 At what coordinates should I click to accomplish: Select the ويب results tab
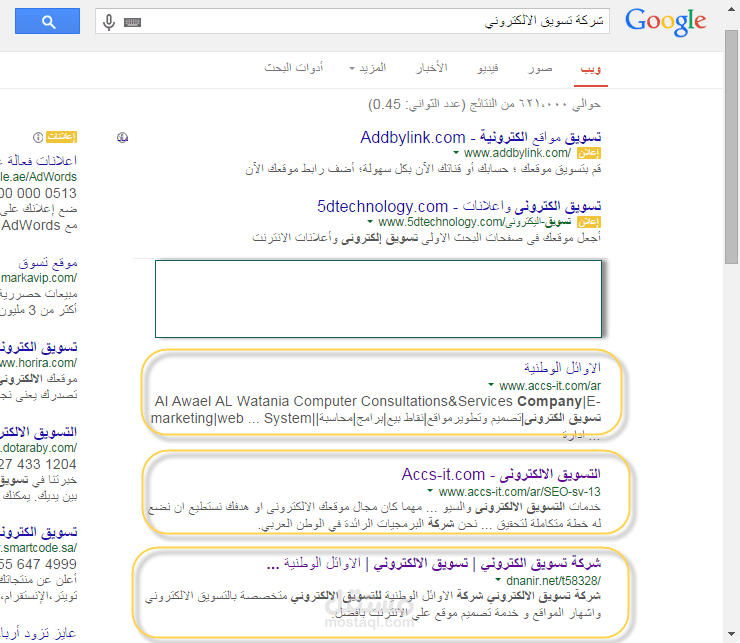pos(590,69)
